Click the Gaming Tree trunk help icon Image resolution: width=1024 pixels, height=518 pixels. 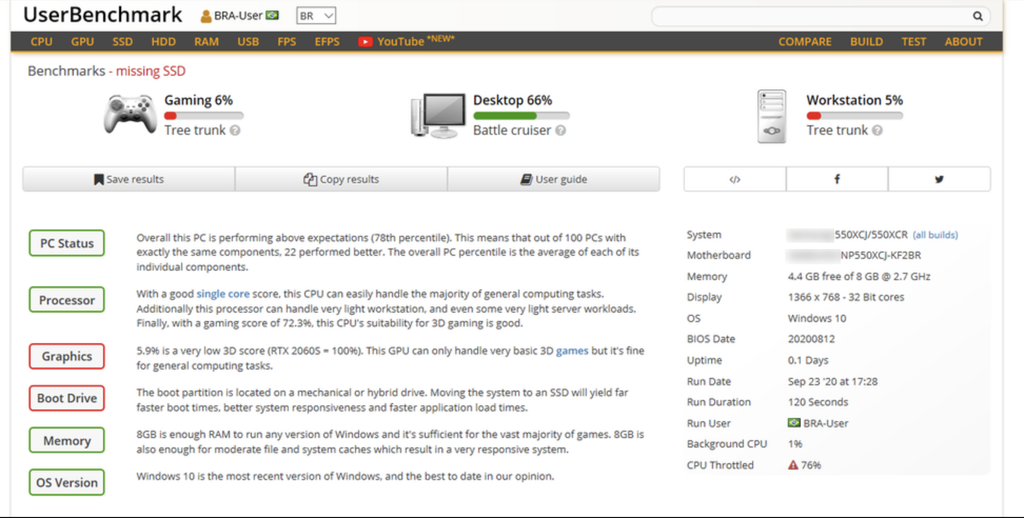click(x=235, y=131)
